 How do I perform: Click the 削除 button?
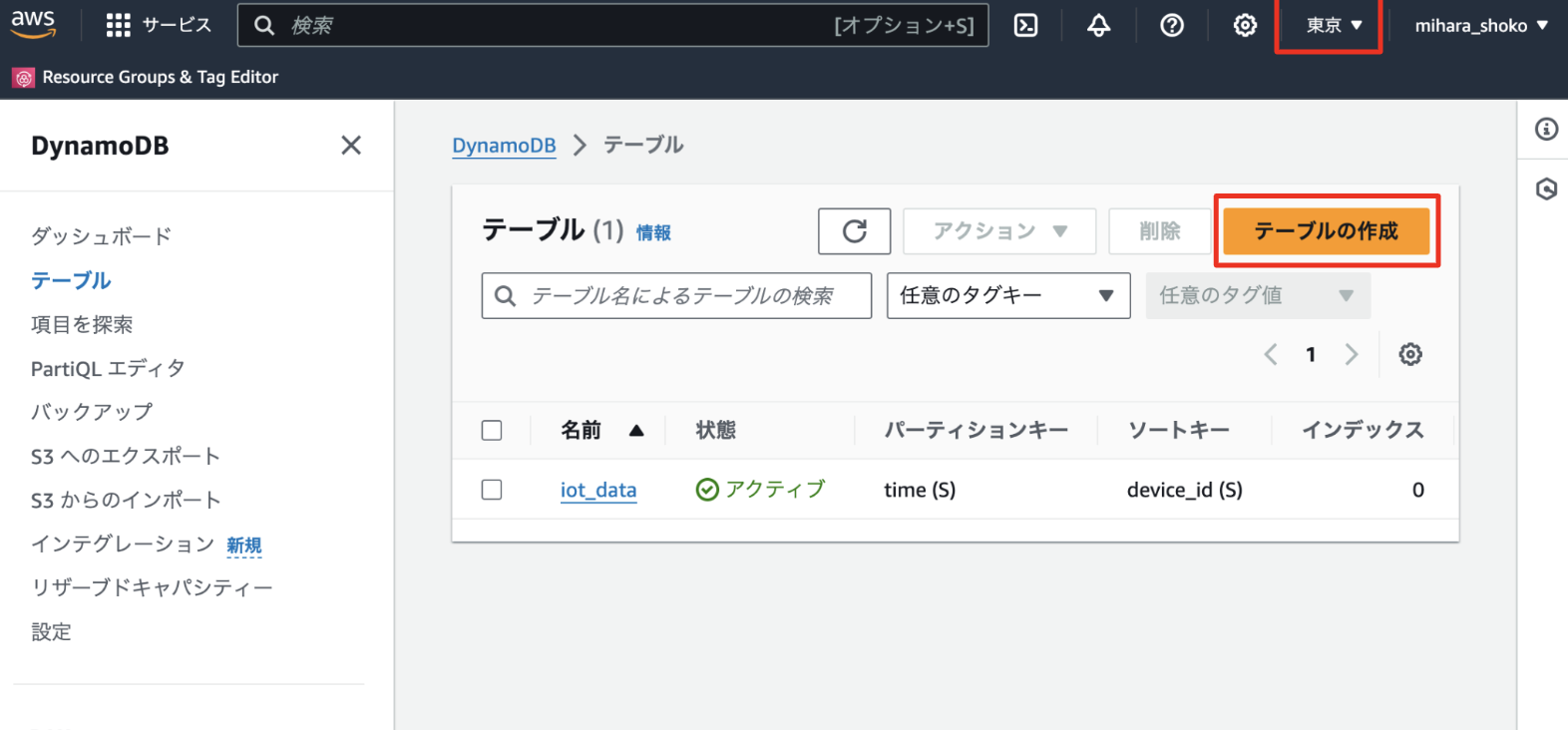1160,231
